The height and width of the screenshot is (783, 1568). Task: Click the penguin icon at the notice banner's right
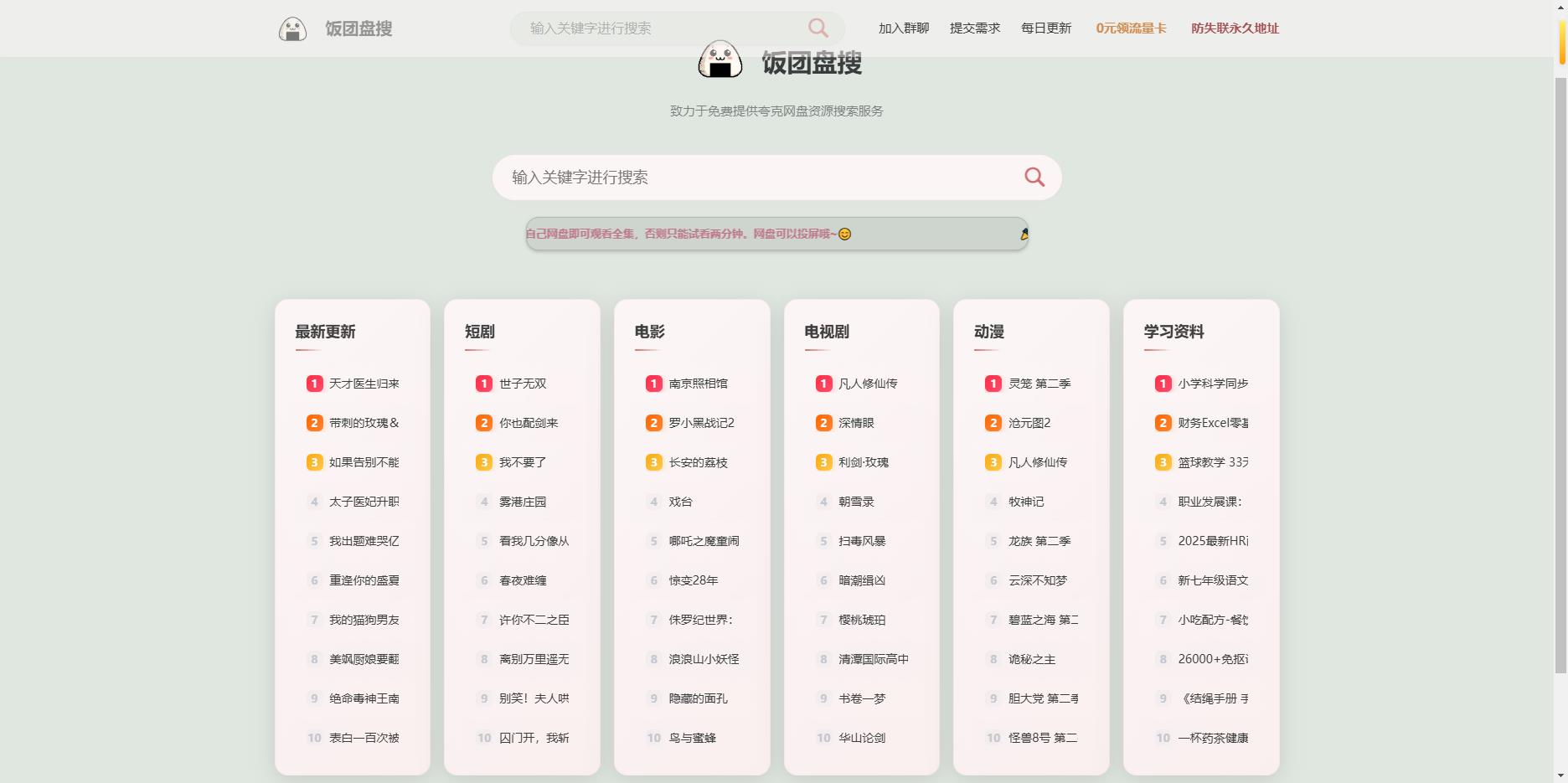(1024, 235)
